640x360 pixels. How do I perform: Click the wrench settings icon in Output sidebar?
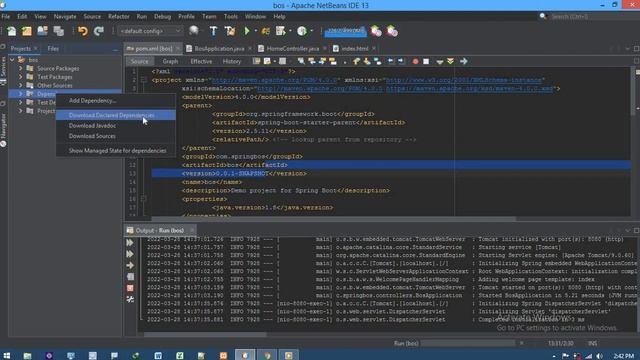coord(130,299)
